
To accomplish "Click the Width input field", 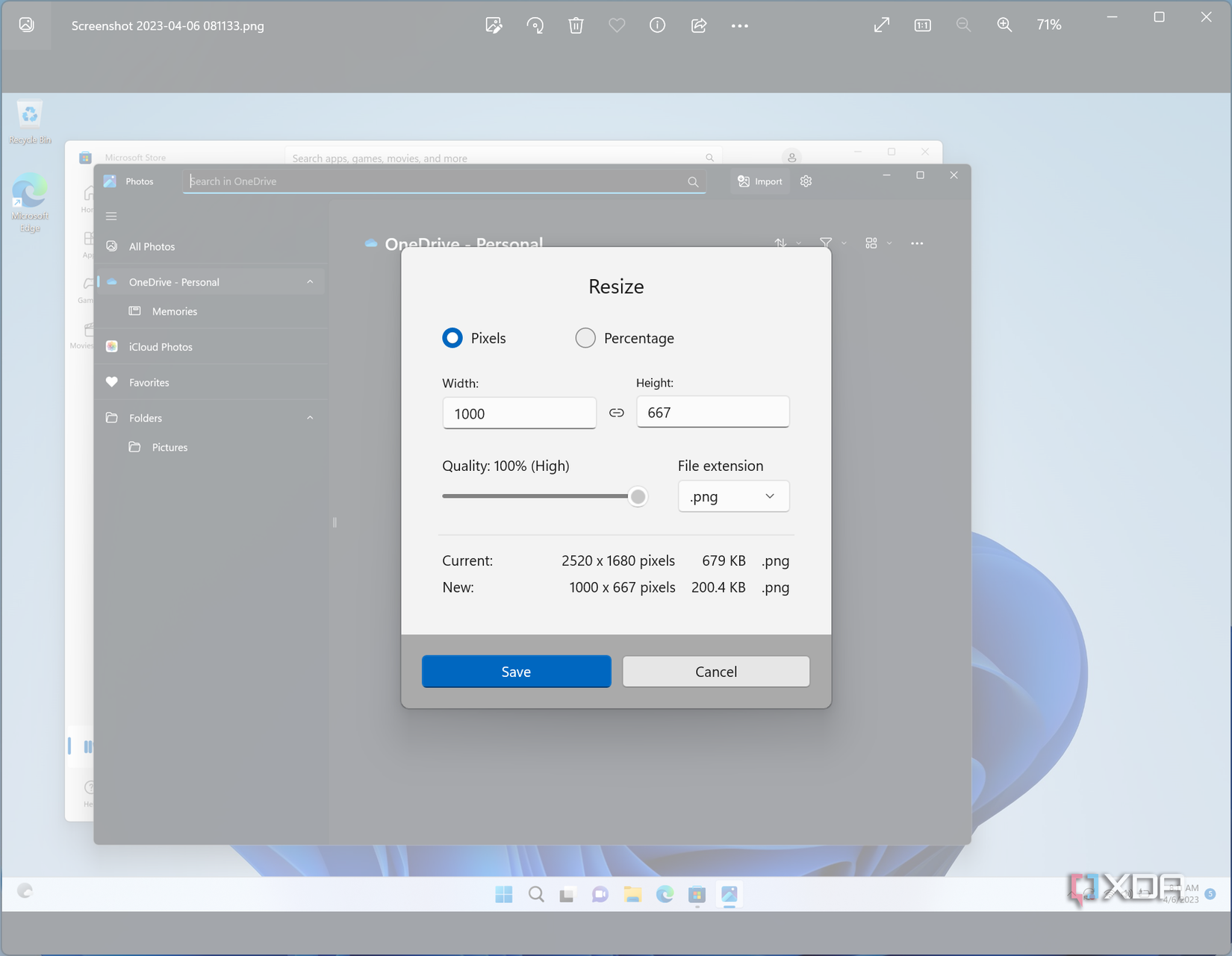I will pyautogui.click(x=519, y=413).
